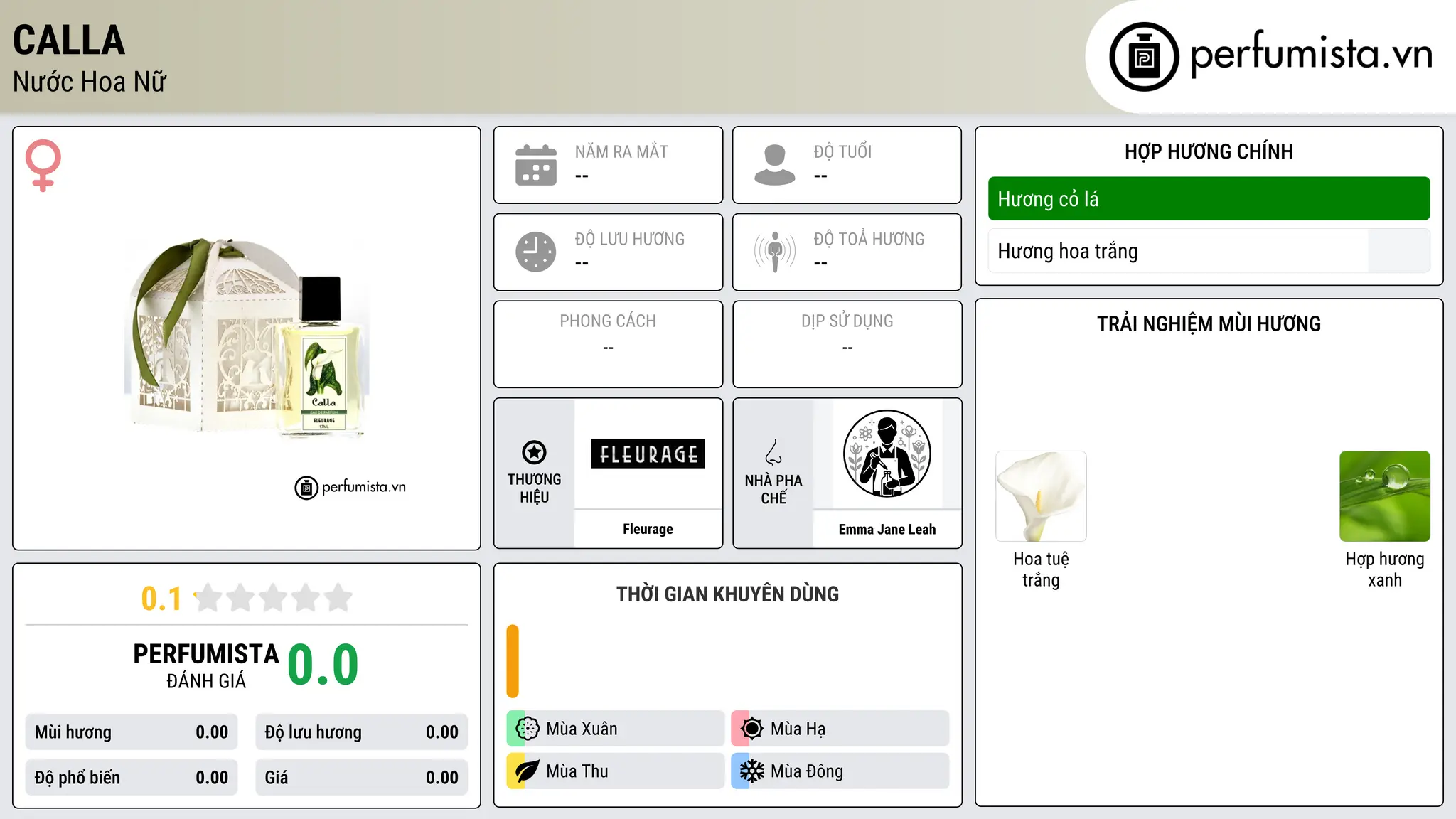Click the person icon beside Độ tuổi
1456x819 pixels.
775,165
